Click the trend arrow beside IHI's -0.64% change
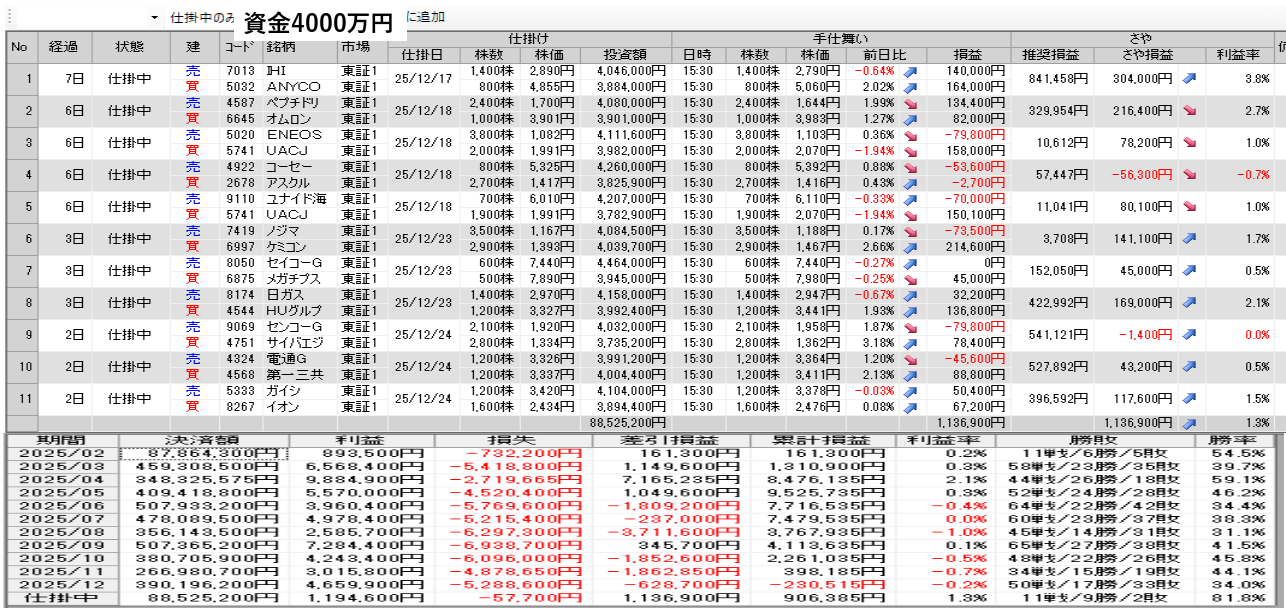This screenshot has width=1286, height=608. tap(910, 72)
